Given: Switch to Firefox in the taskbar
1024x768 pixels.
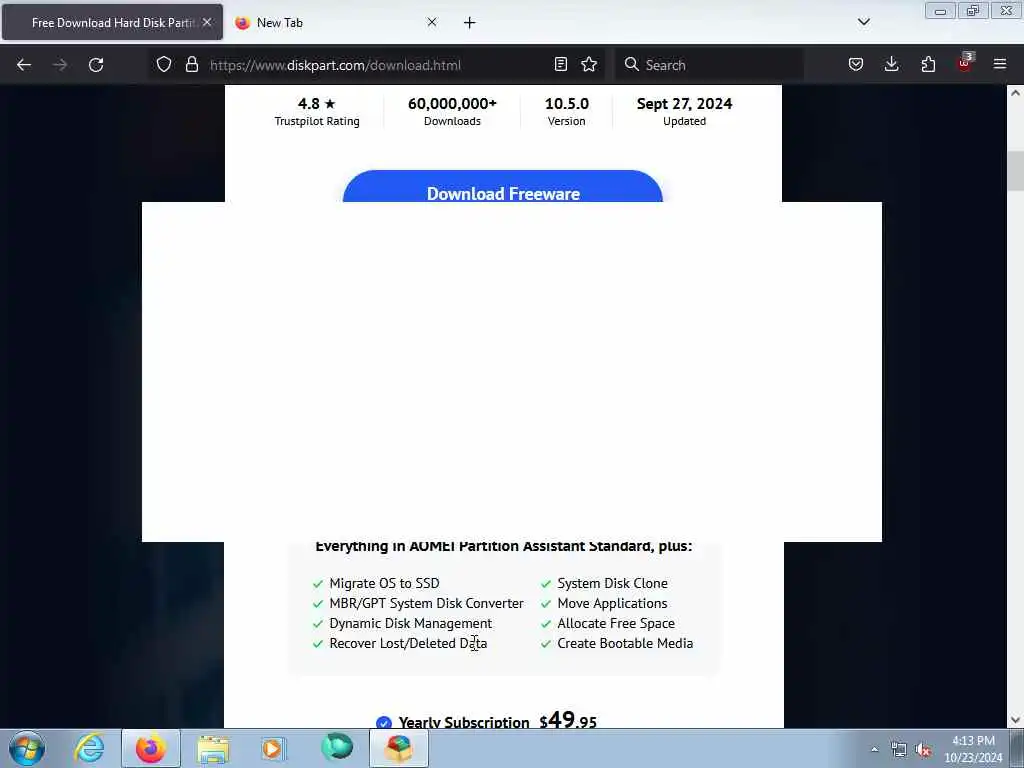Looking at the screenshot, I should coord(151,748).
